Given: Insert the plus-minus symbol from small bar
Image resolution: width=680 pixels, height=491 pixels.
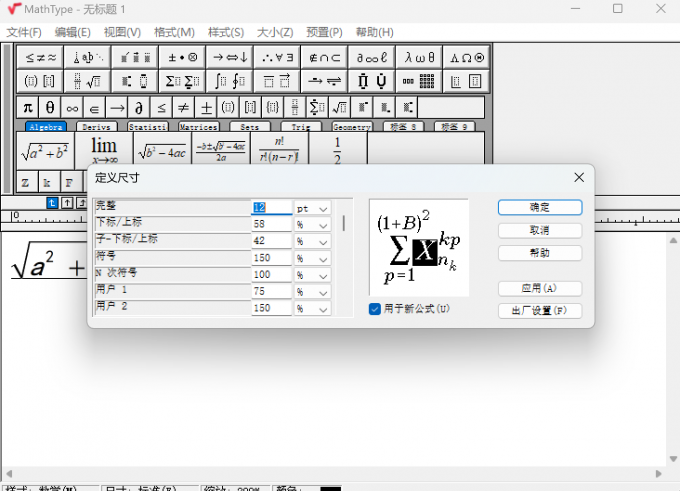Looking at the screenshot, I should 206,107.
